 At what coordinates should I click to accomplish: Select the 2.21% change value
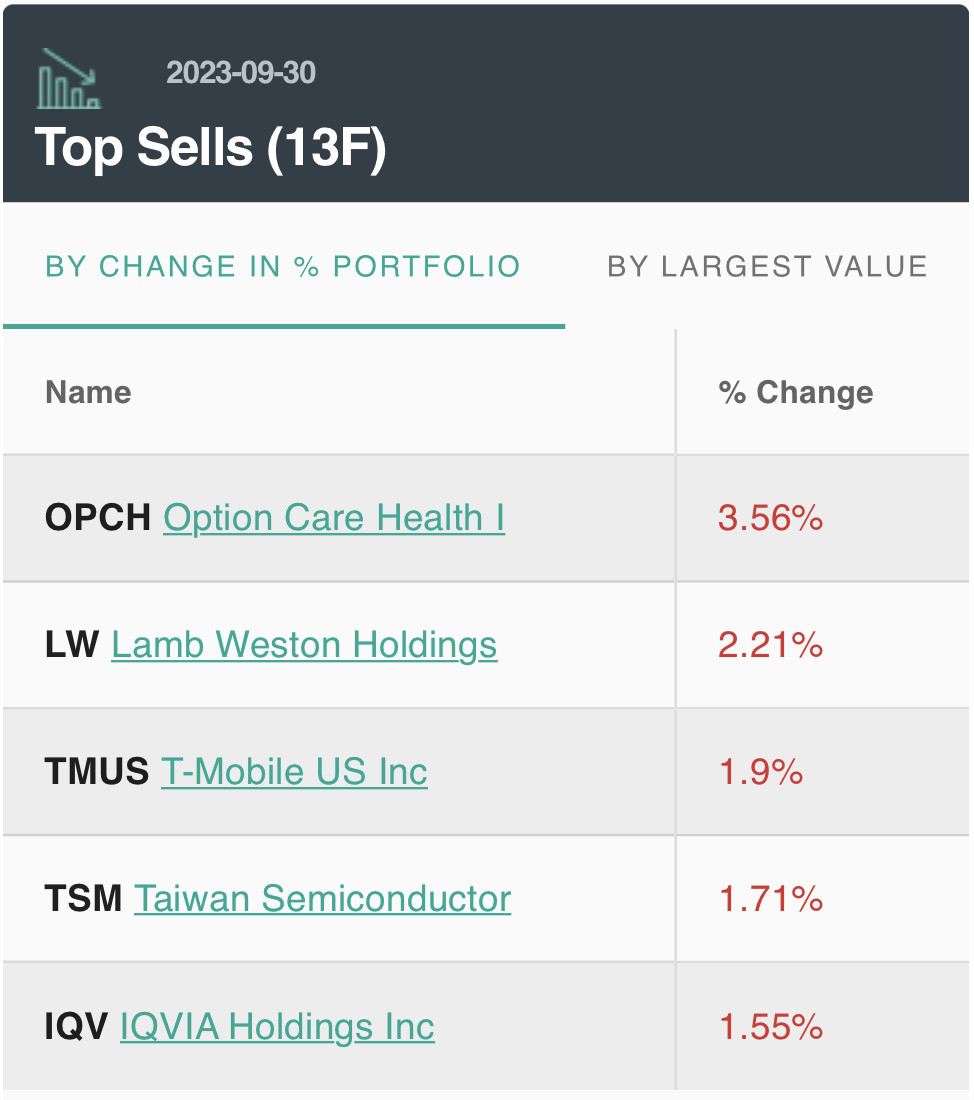click(x=770, y=645)
